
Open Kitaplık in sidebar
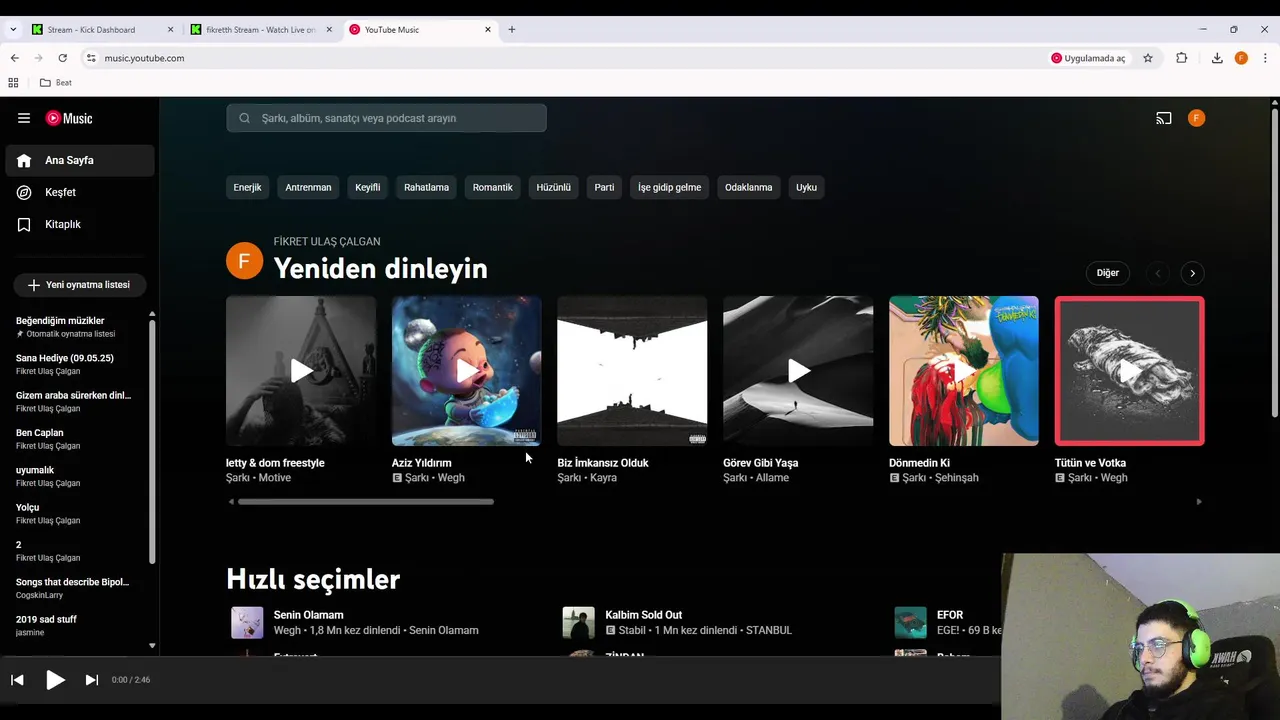[x=80, y=224]
